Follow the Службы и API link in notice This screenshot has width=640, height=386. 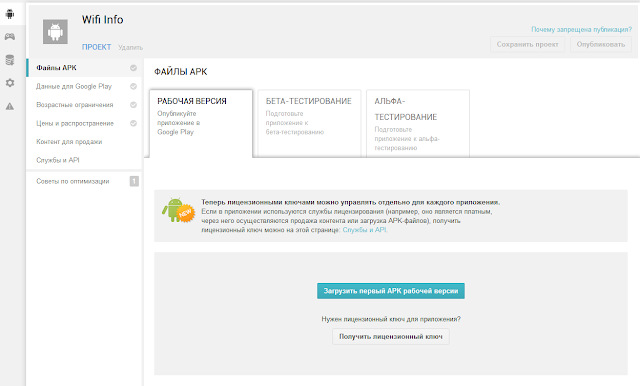[365, 230]
